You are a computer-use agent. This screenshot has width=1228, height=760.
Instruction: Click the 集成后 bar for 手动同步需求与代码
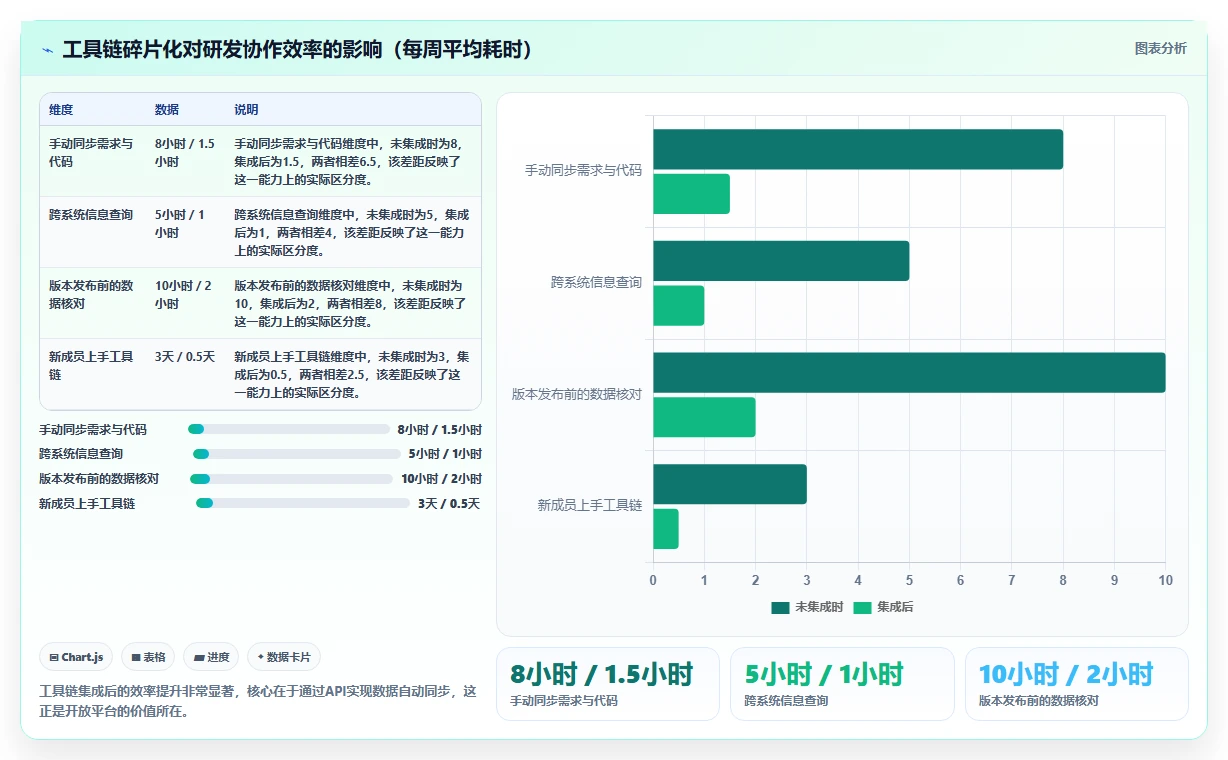tap(692, 194)
